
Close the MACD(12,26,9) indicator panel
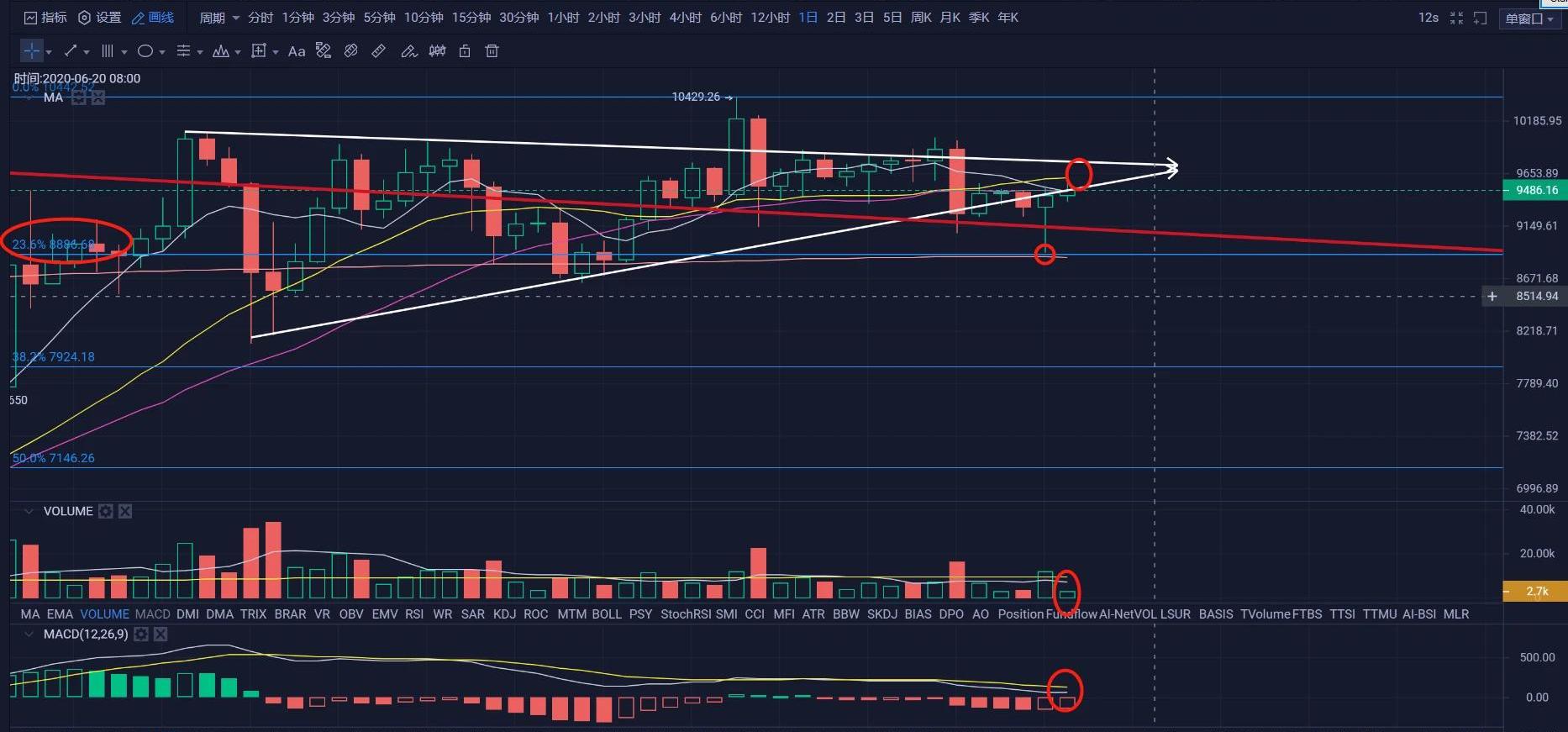160,635
